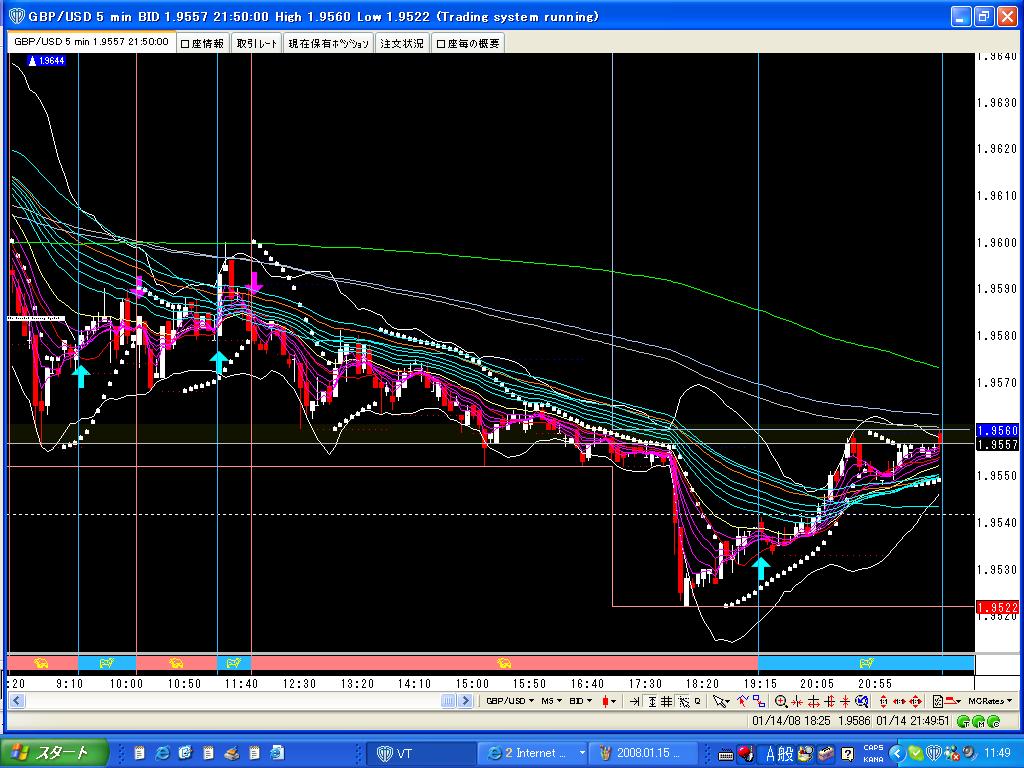Click the blue zoom reset icon
1024x768 pixels.
(x=861, y=701)
